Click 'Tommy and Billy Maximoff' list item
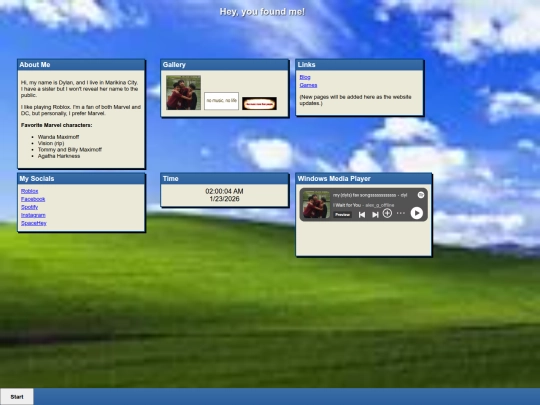The width and height of the screenshot is (540, 405). pos(70,149)
